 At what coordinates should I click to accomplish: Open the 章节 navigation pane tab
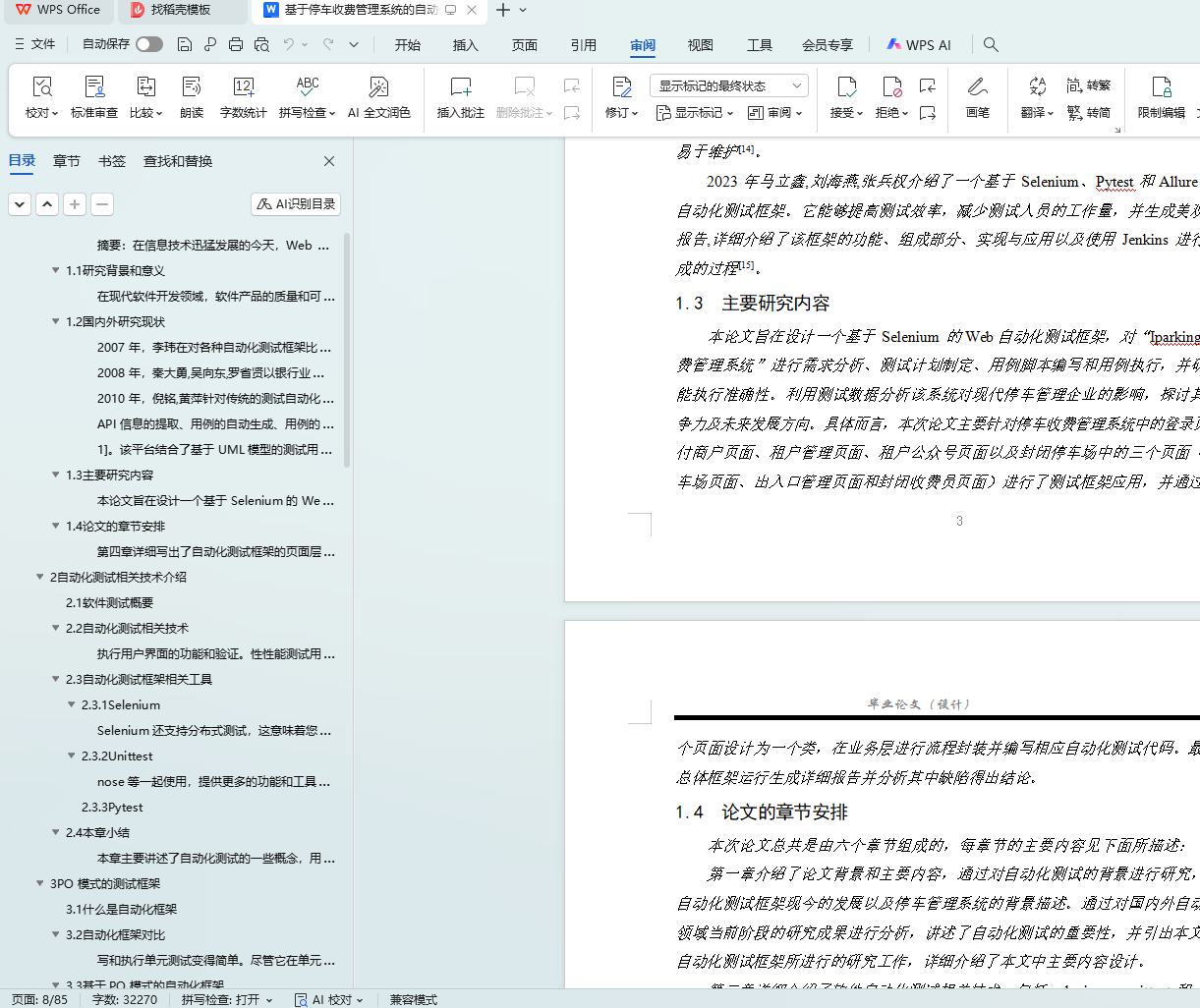pos(67,161)
